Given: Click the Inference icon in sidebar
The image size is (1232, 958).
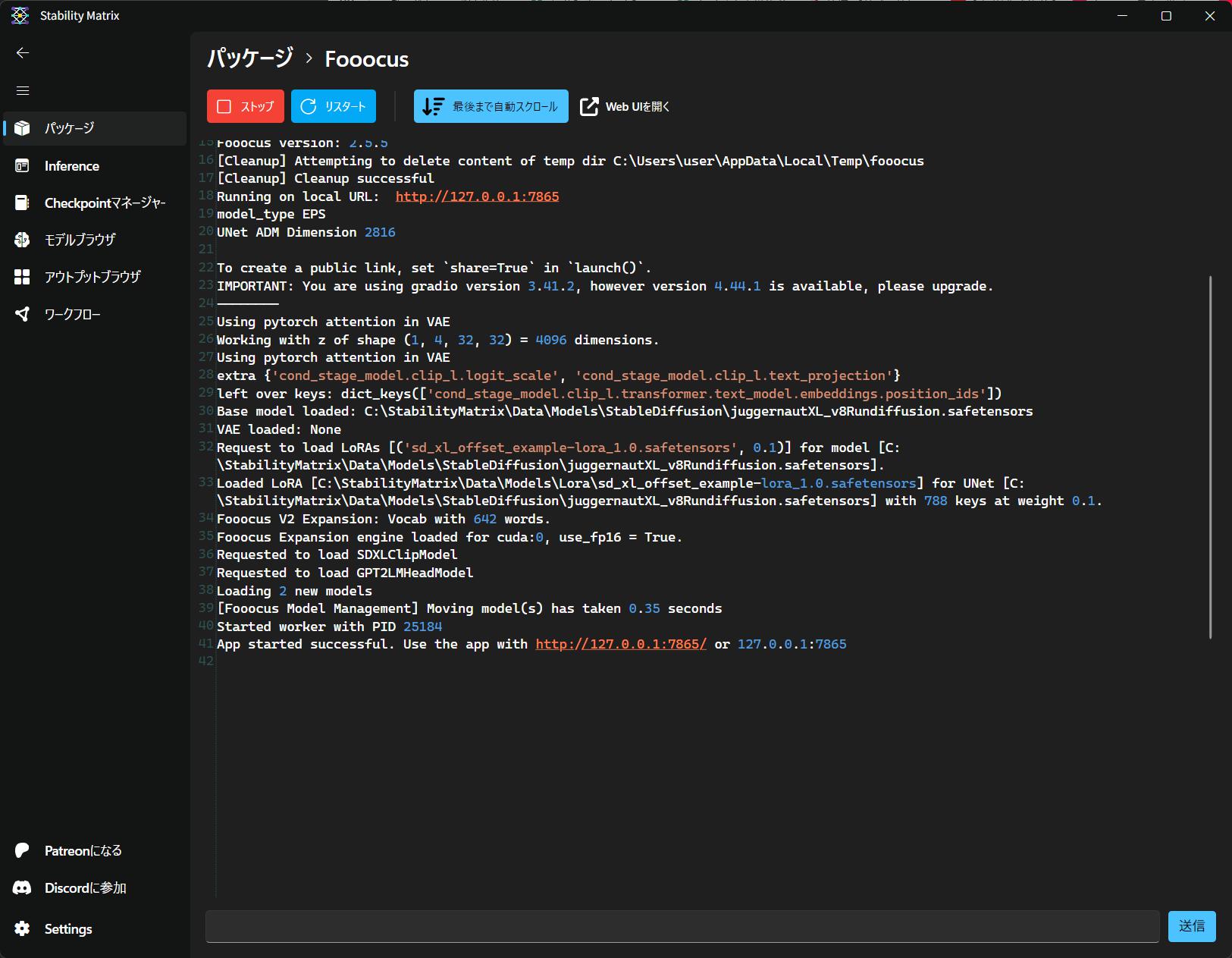Looking at the screenshot, I should click(22, 166).
